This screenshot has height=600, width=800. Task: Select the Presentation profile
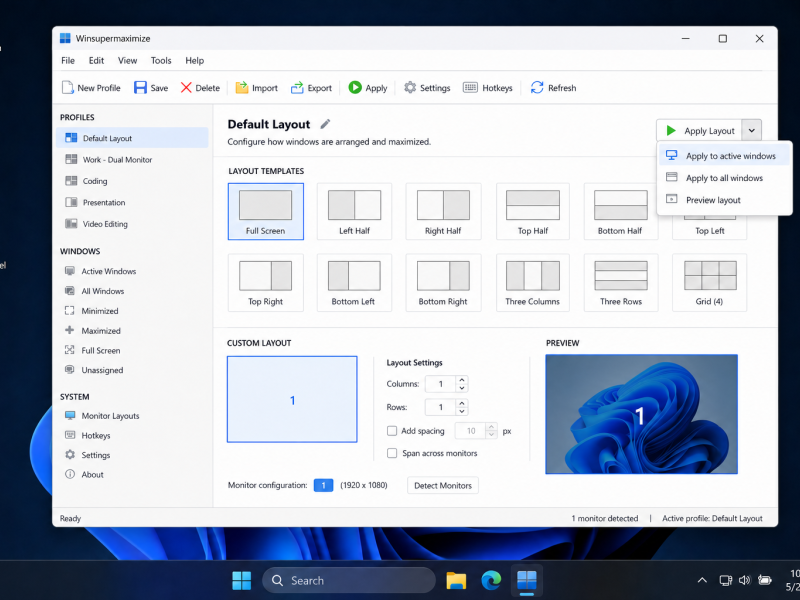click(x=132, y=203)
